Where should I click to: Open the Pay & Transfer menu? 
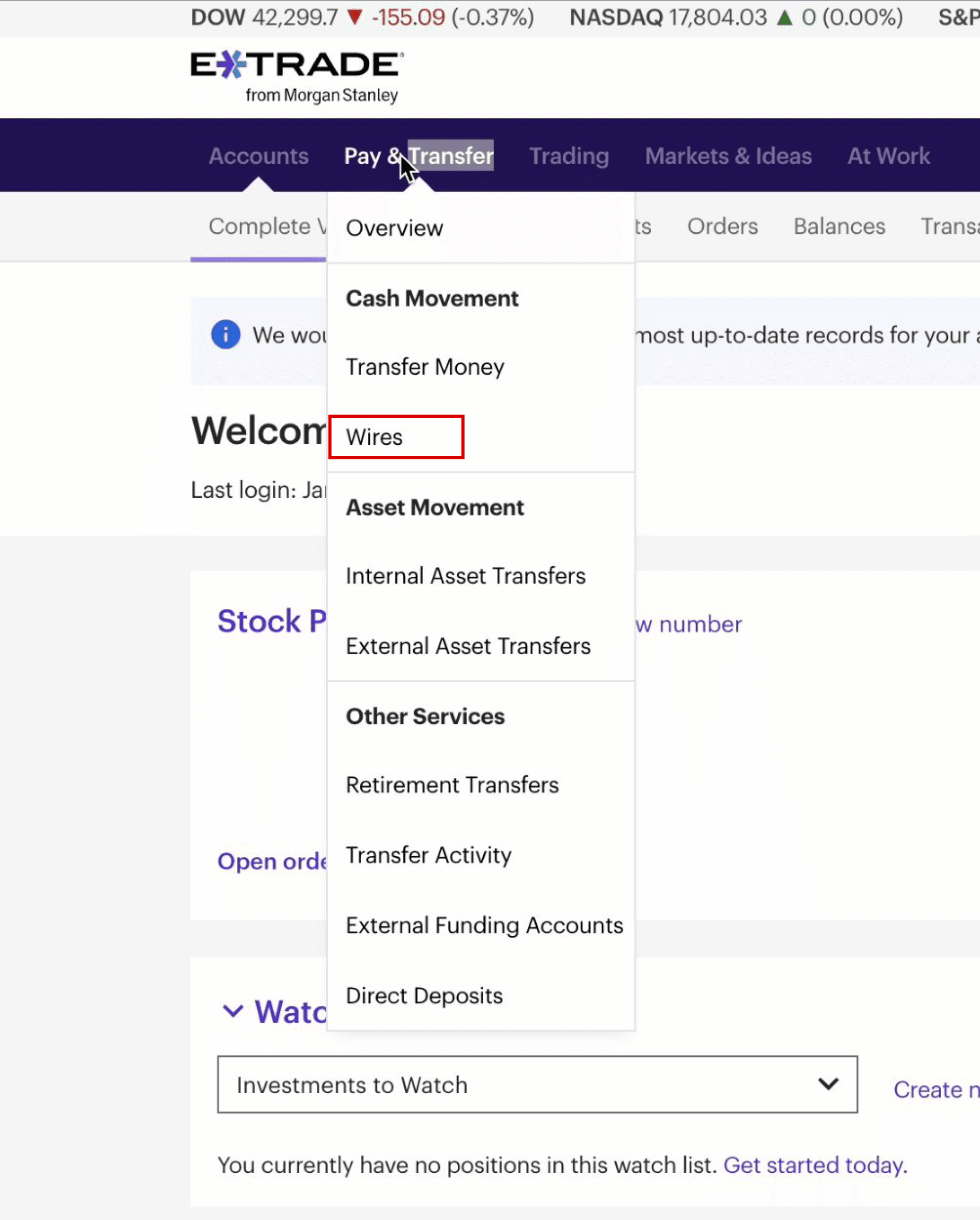[419, 155]
